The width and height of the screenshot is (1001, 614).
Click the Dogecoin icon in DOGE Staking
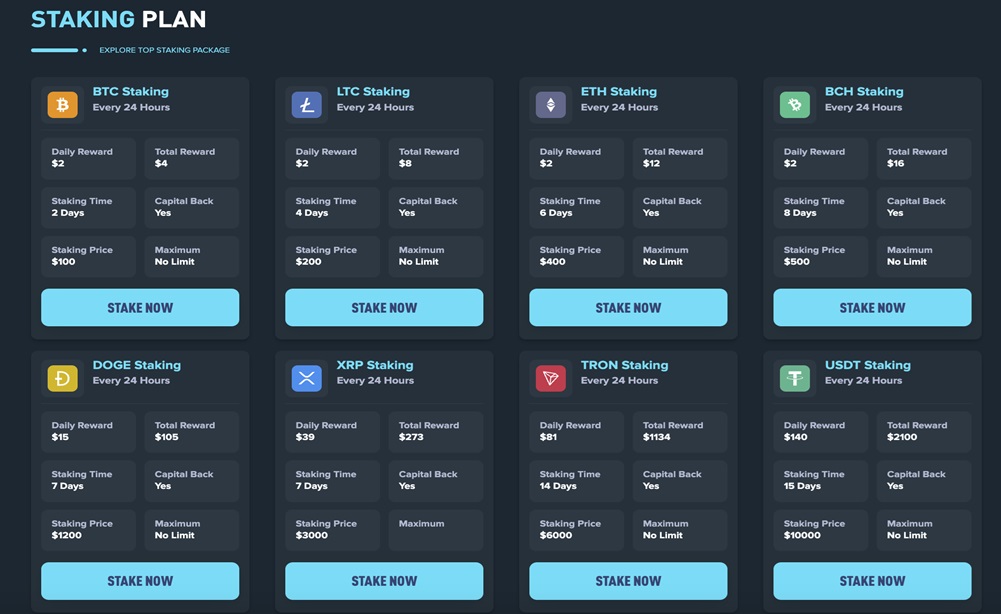[x=62, y=378]
